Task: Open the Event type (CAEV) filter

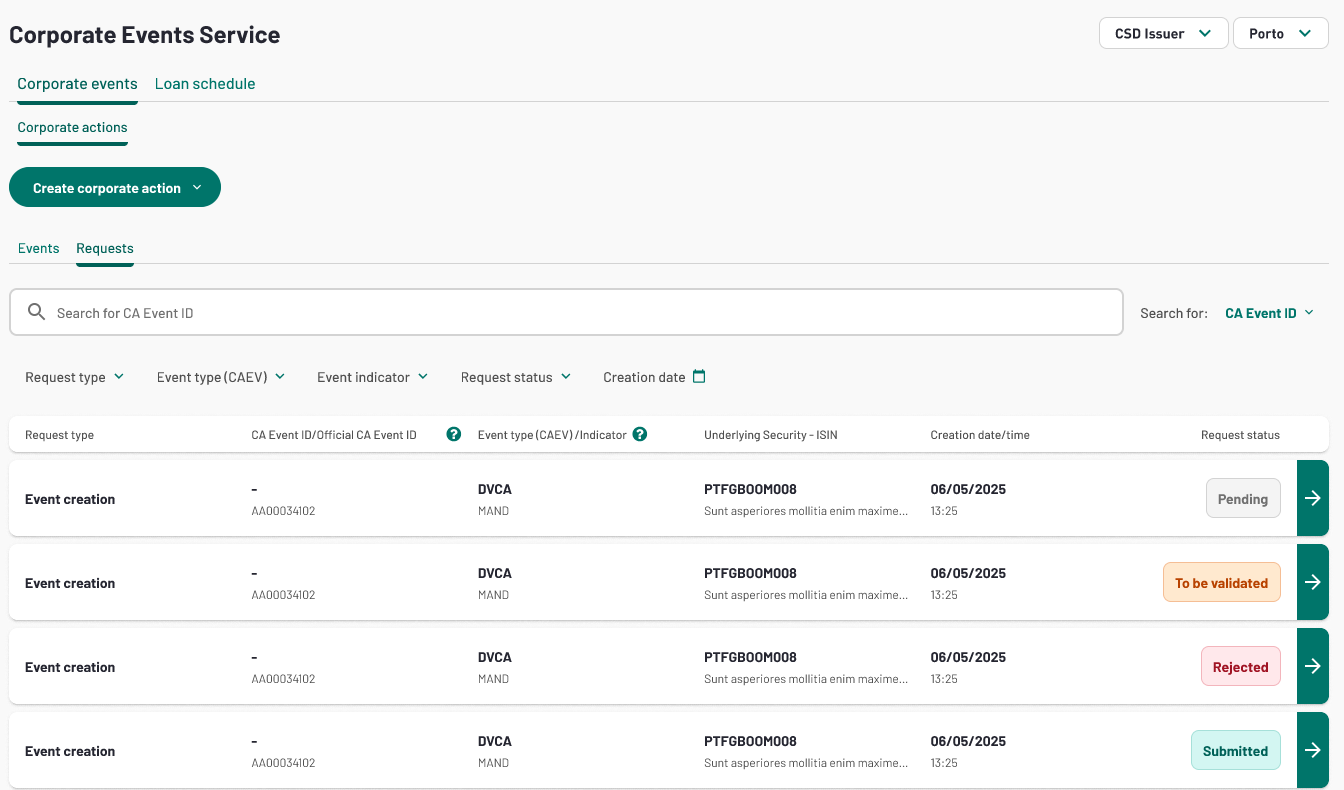Action: 221,377
